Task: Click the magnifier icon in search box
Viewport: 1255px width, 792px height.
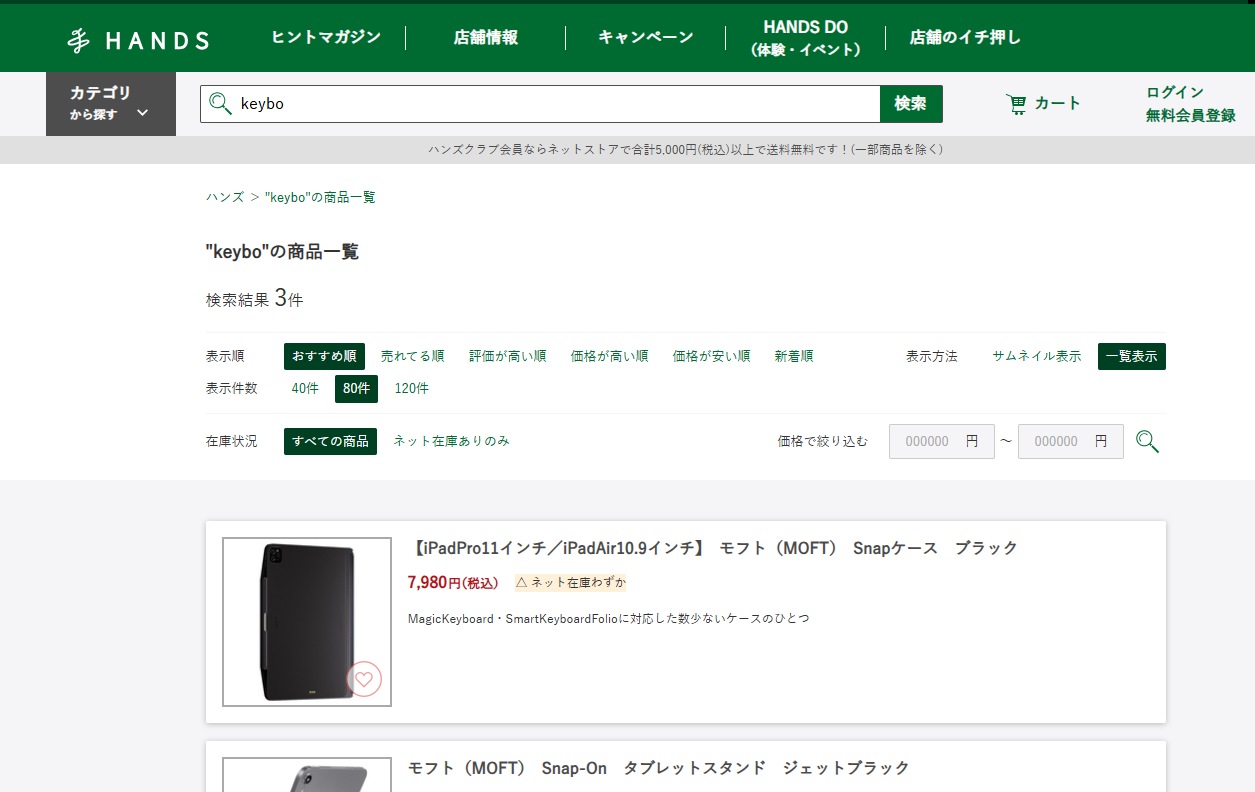Action: (220, 103)
